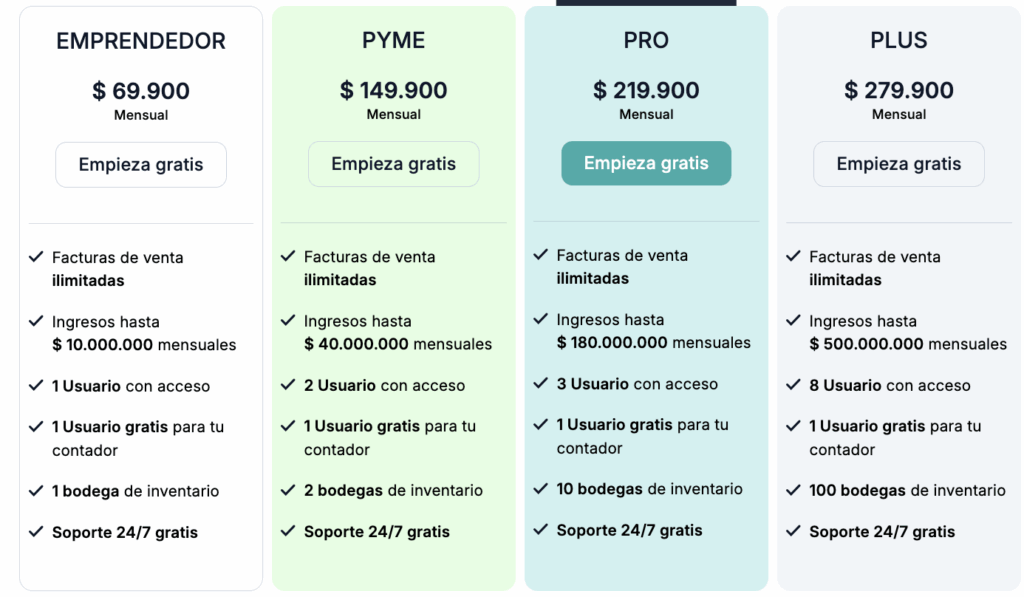
Task: Click the $ 219.900 price label
Action: pos(646,90)
